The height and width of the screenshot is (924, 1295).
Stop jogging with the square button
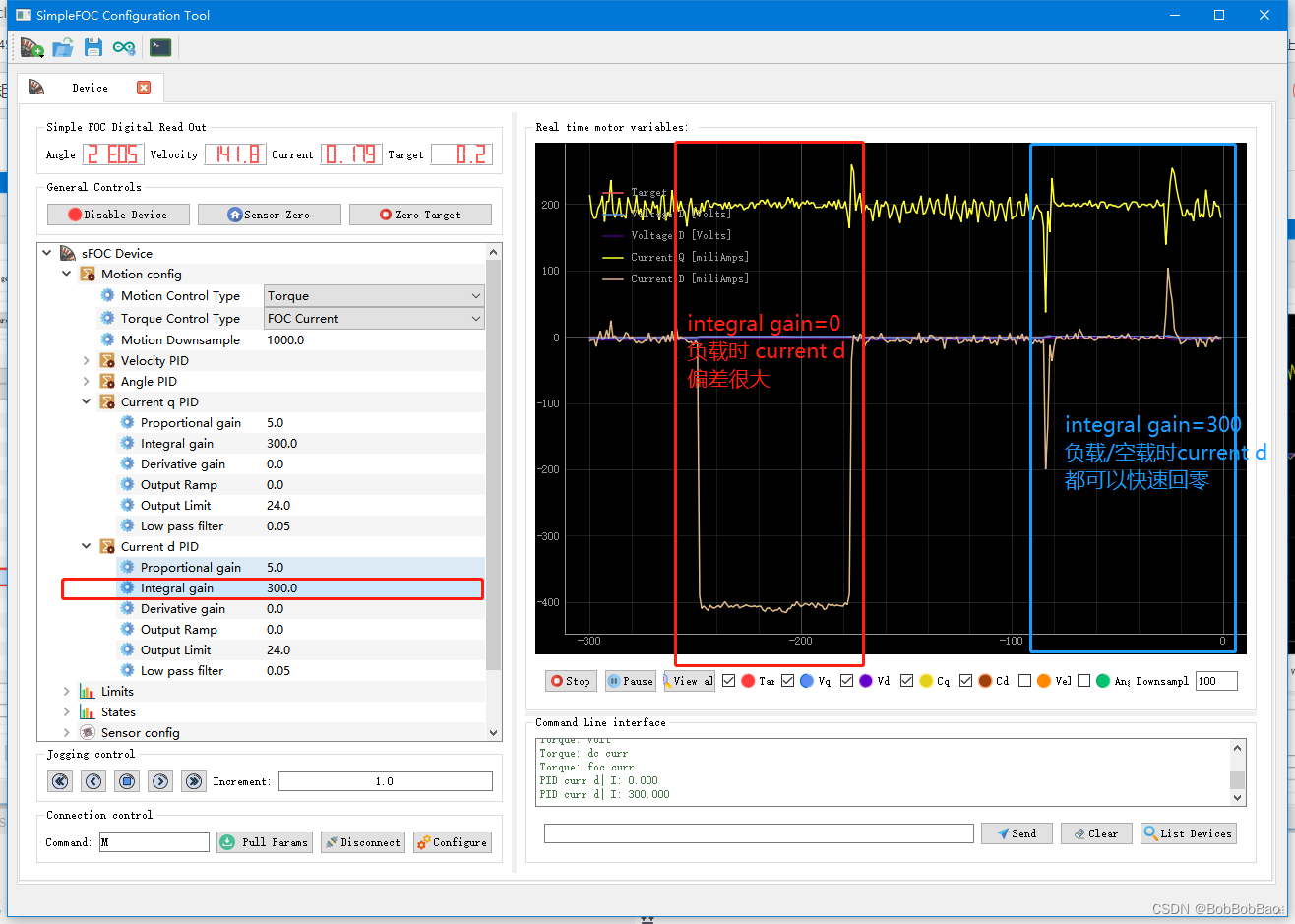coord(127,781)
